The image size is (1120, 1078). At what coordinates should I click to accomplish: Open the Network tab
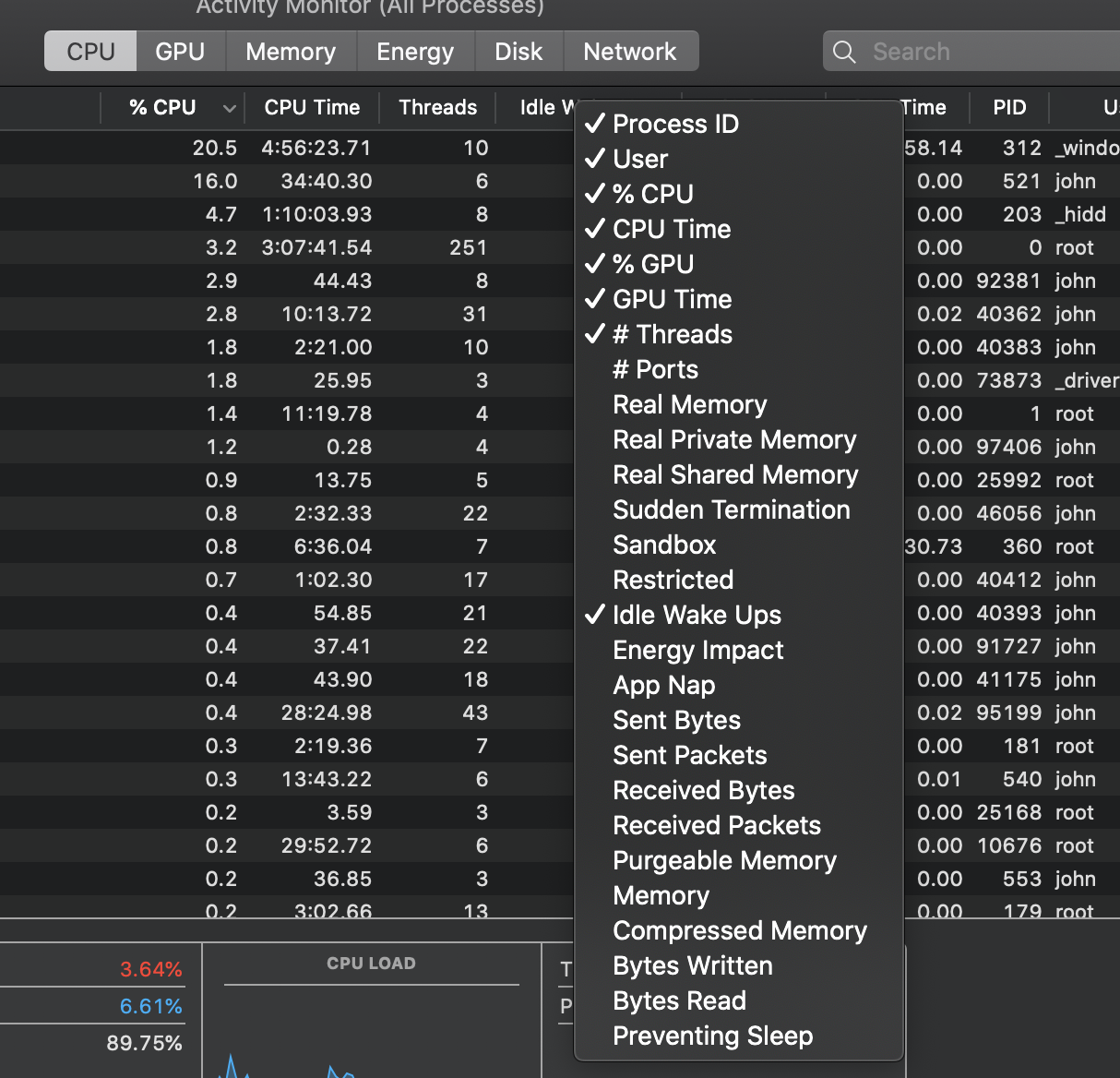click(x=629, y=52)
